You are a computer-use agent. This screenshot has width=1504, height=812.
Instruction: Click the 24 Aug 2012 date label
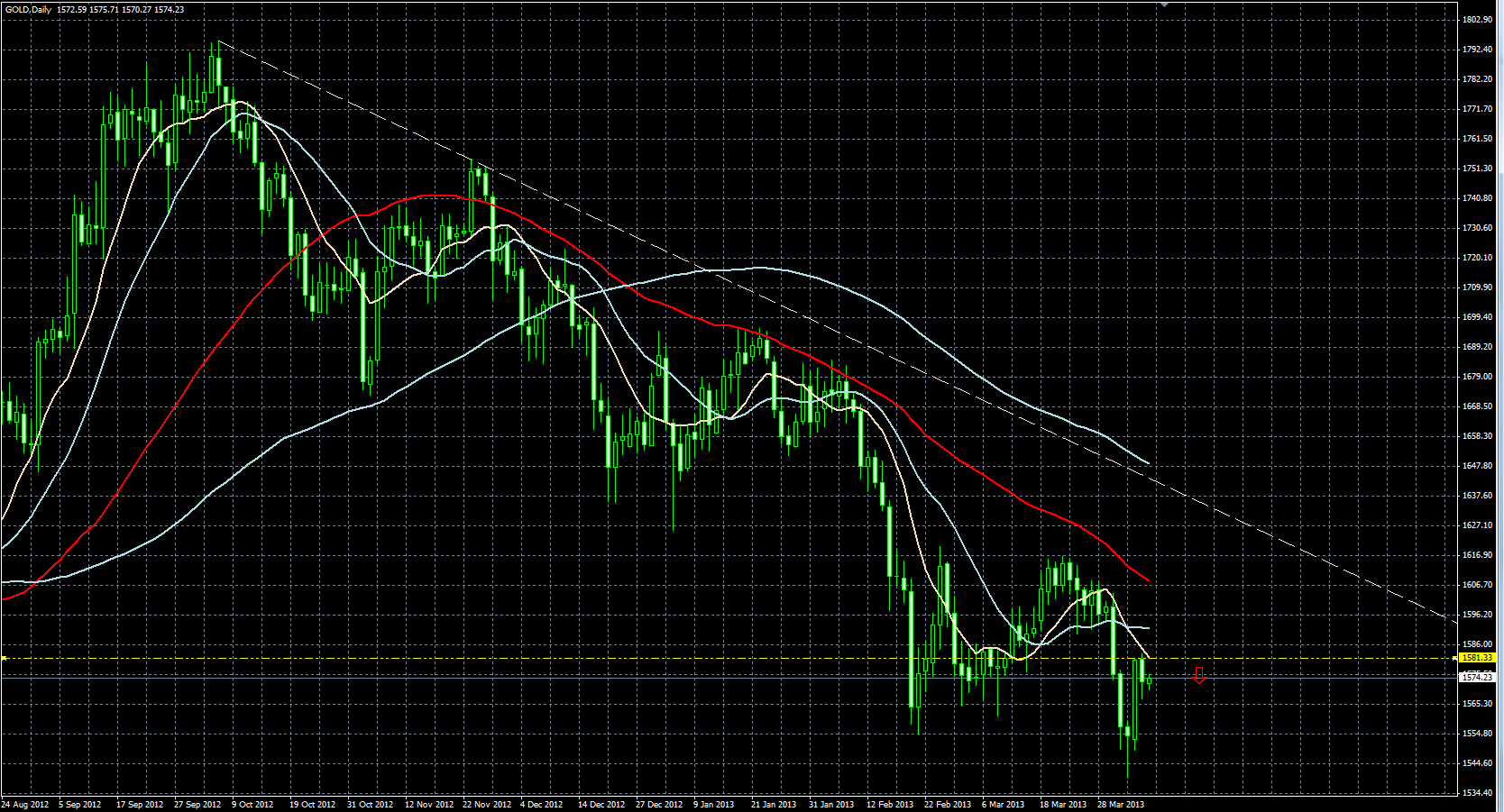tap(25, 804)
